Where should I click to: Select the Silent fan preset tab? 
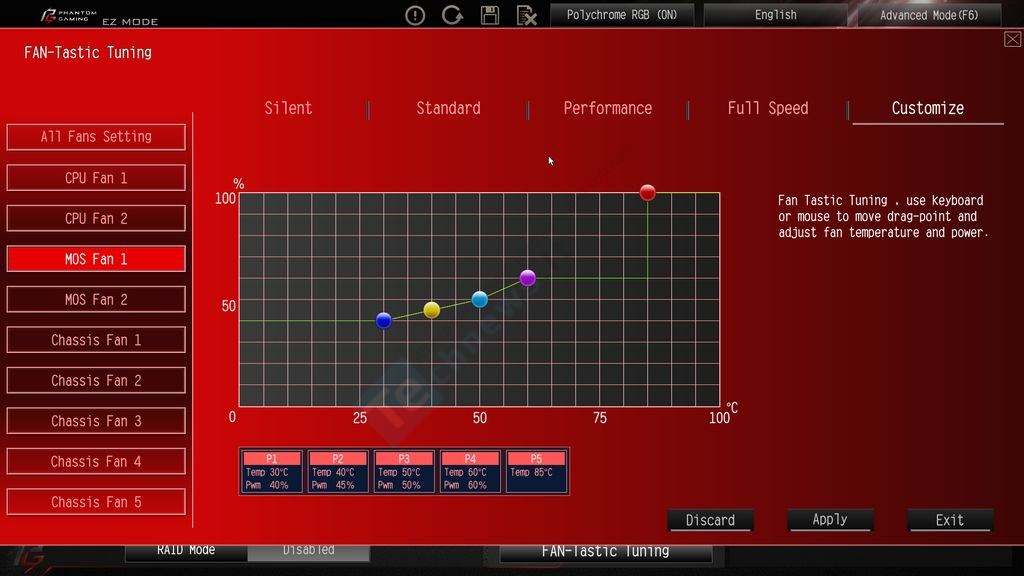(288, 108)
